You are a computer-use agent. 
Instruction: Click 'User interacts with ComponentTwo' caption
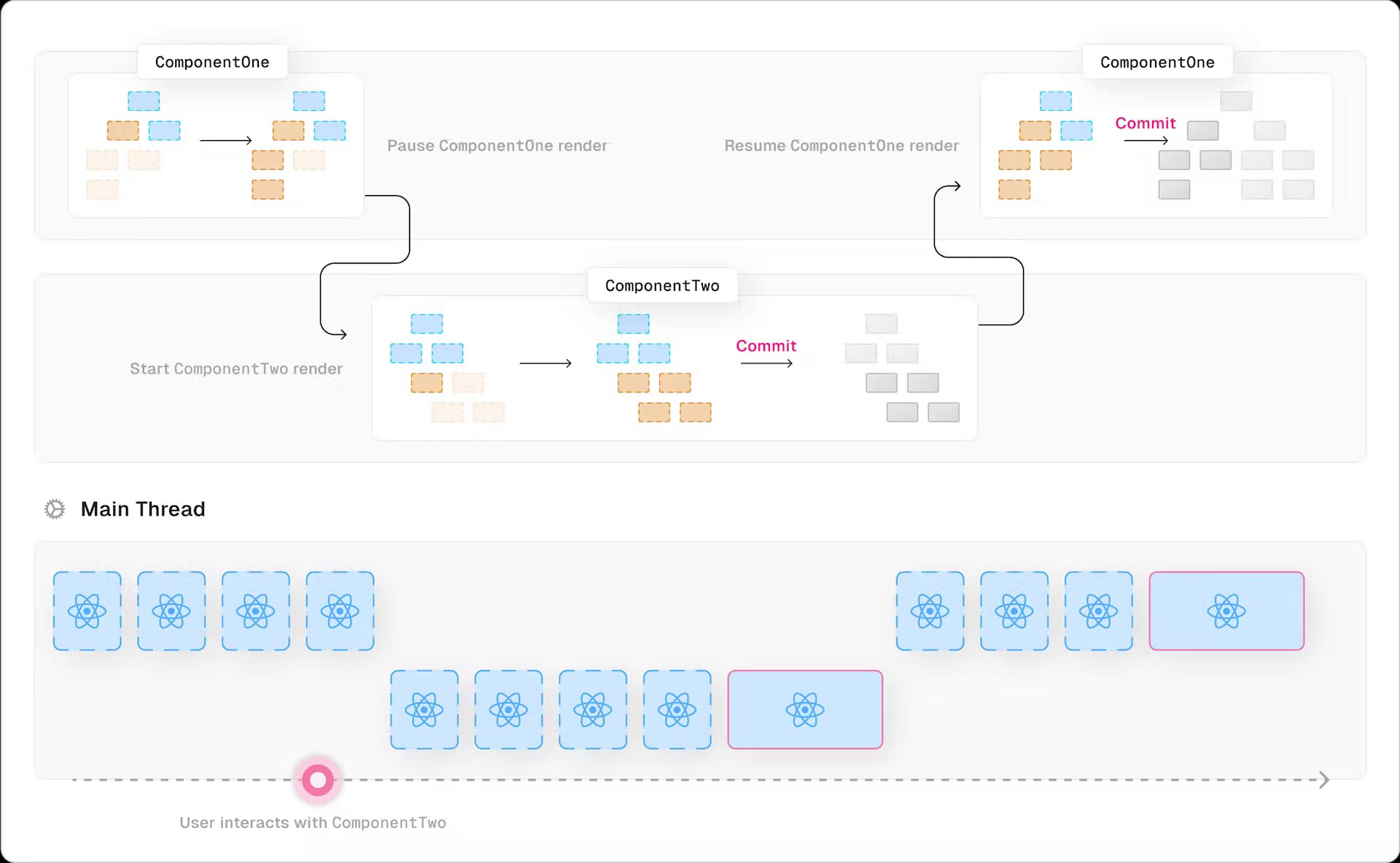pyautogui.click(x=313, y=823)
